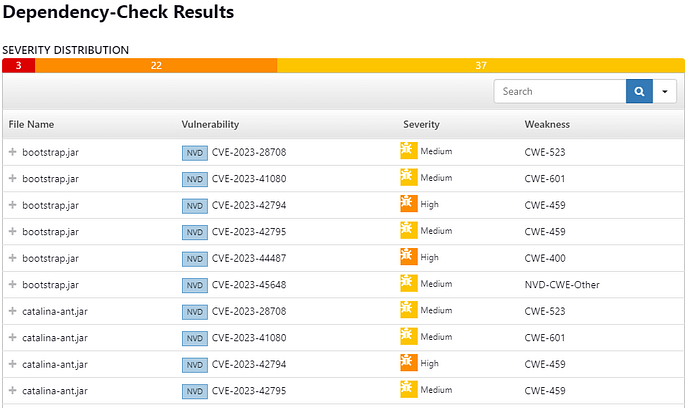Viewport: 700px width, 408px height.
Task: Click High severity bug icon for bootstrap.jar CVE-2023-42794
Action: (x=408, y=204)
